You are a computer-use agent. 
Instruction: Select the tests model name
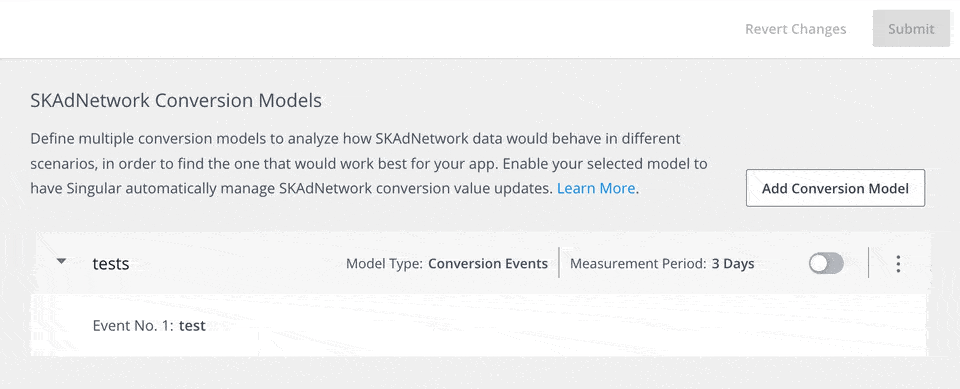tap(111, 263)
